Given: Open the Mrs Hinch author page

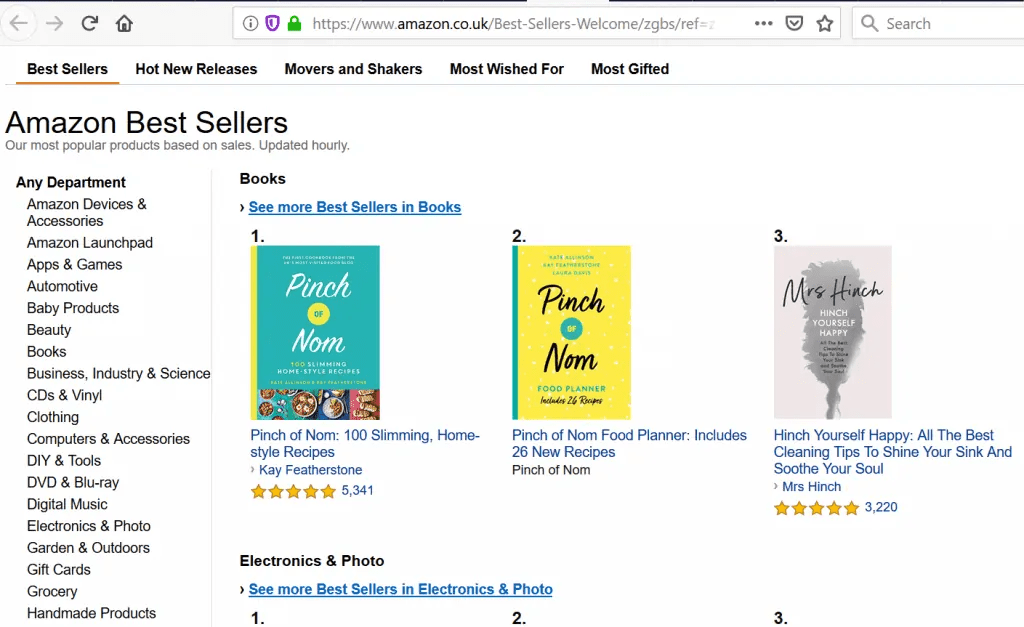Looking at the screenshot, I should [x=811, y=486].
